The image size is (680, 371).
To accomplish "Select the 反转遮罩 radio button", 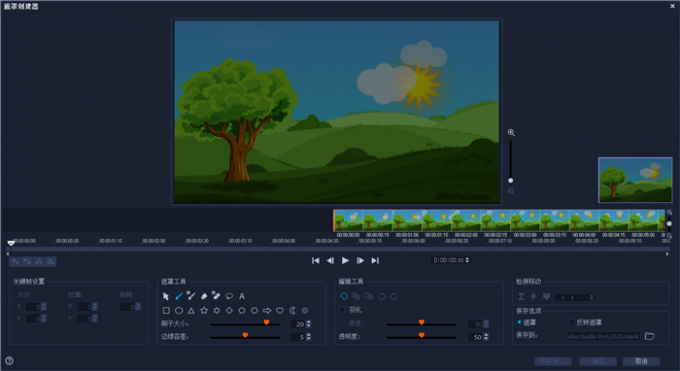I will coord(572,322).
